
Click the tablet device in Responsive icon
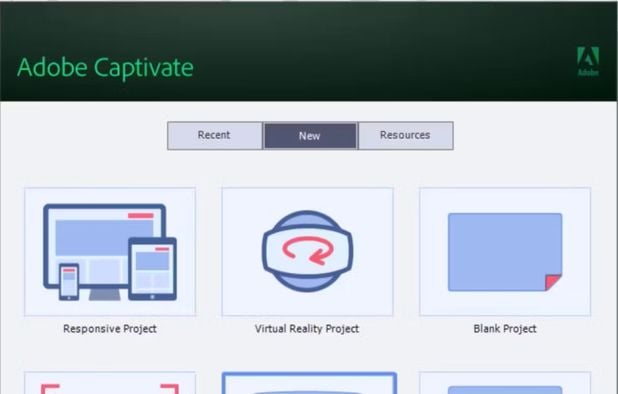pos(153,269)
